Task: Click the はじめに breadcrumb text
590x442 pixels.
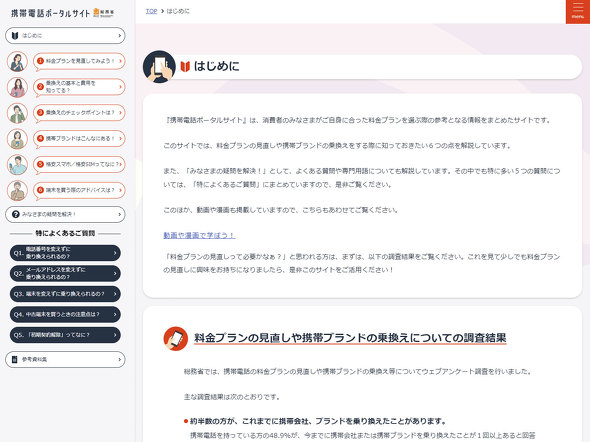Action: 178,11
